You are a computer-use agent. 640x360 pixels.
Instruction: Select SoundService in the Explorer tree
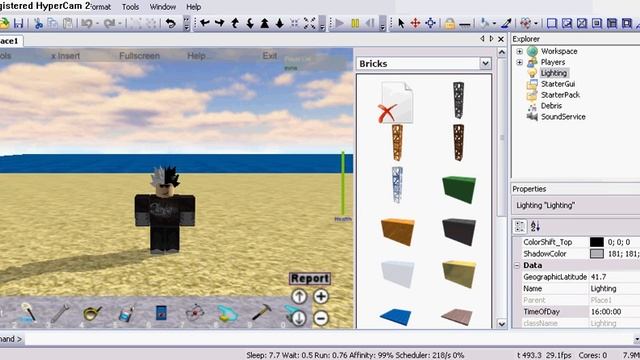click(563, 117)
